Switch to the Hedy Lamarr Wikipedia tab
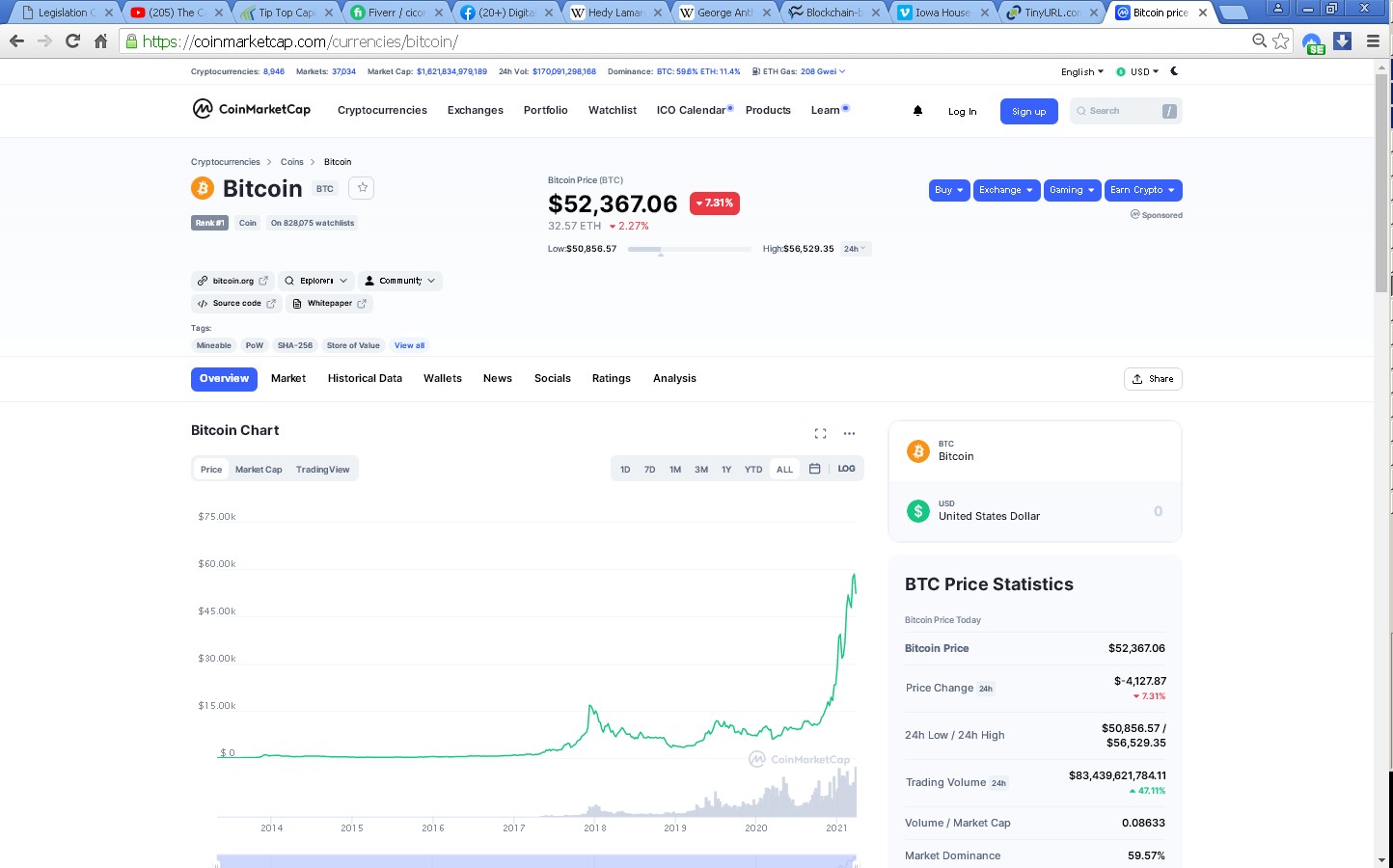 pyautogui.click(x=616, y=13)
